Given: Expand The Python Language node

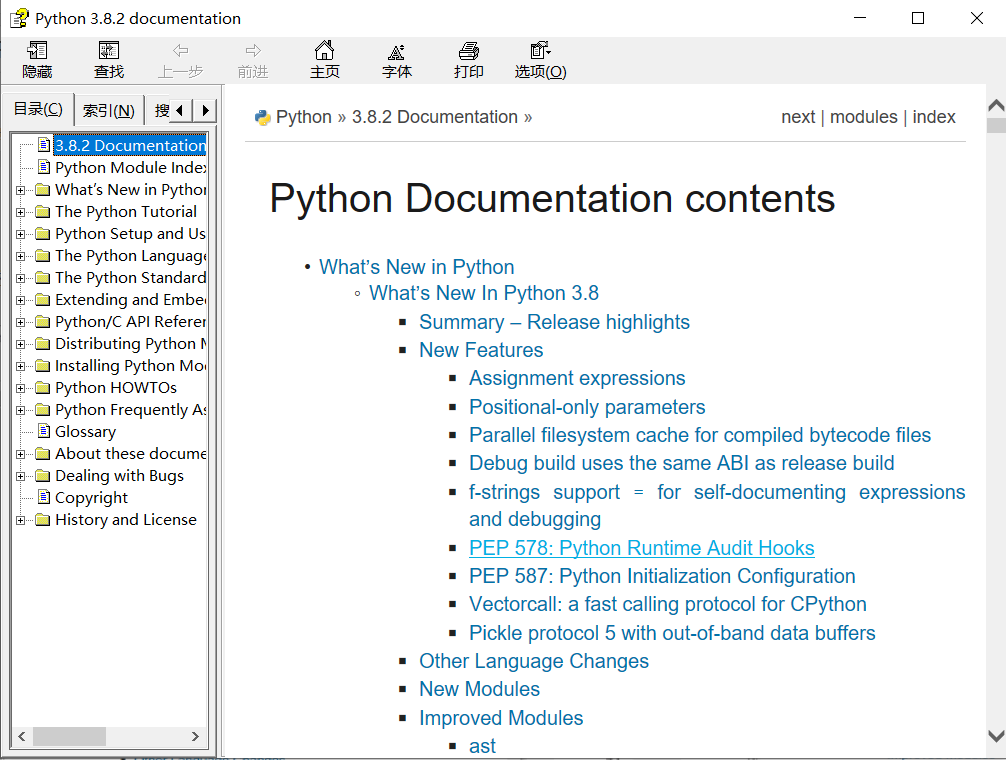Looking at the screenshot, I should coord(21,257).
